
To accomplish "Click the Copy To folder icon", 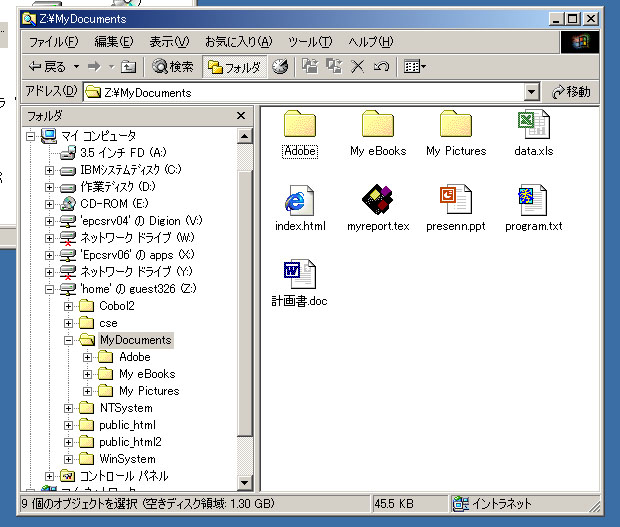I will [x=334, y=66].
